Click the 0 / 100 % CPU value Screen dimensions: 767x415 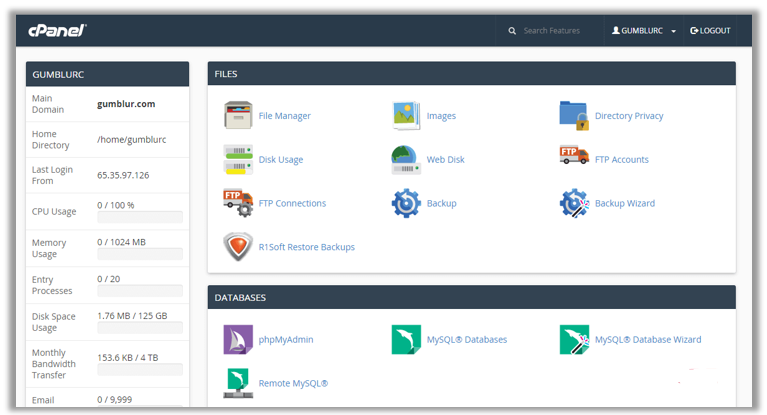(115, 205)
